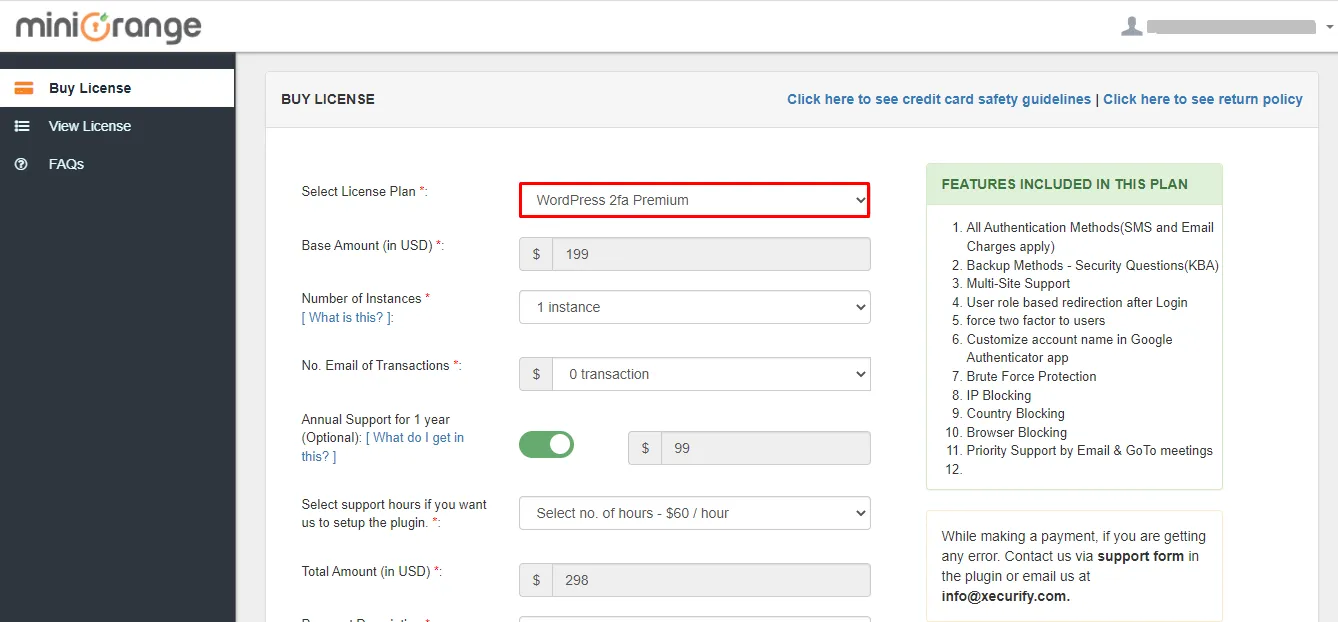Open the Select License Plan dropdown
Screen dimensions: 1338x622
coord(693,200)
